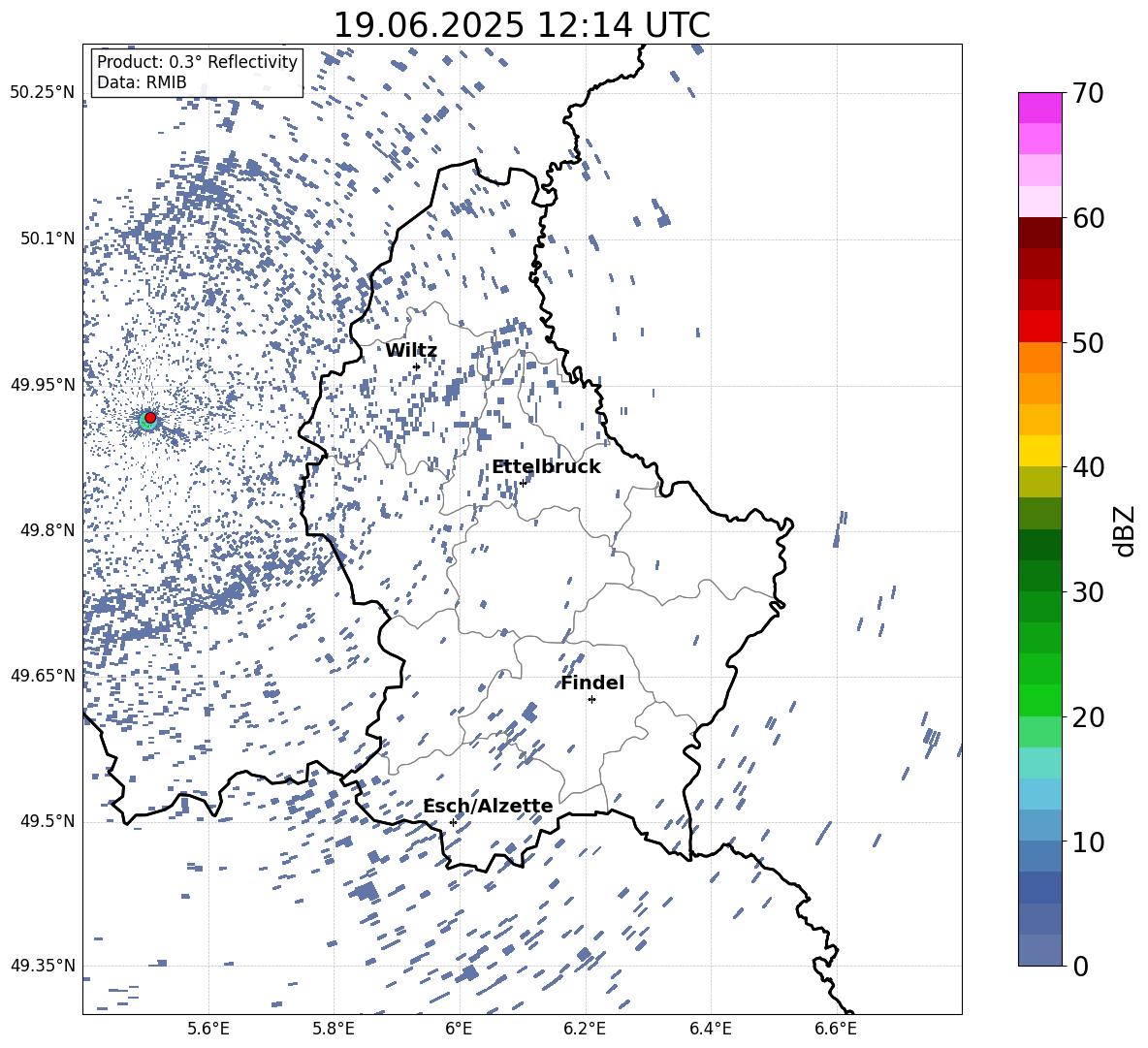Screen dimensions: 1148x1048
Task: Click the 5.6°E longitude label
Action: point(208,1029)
